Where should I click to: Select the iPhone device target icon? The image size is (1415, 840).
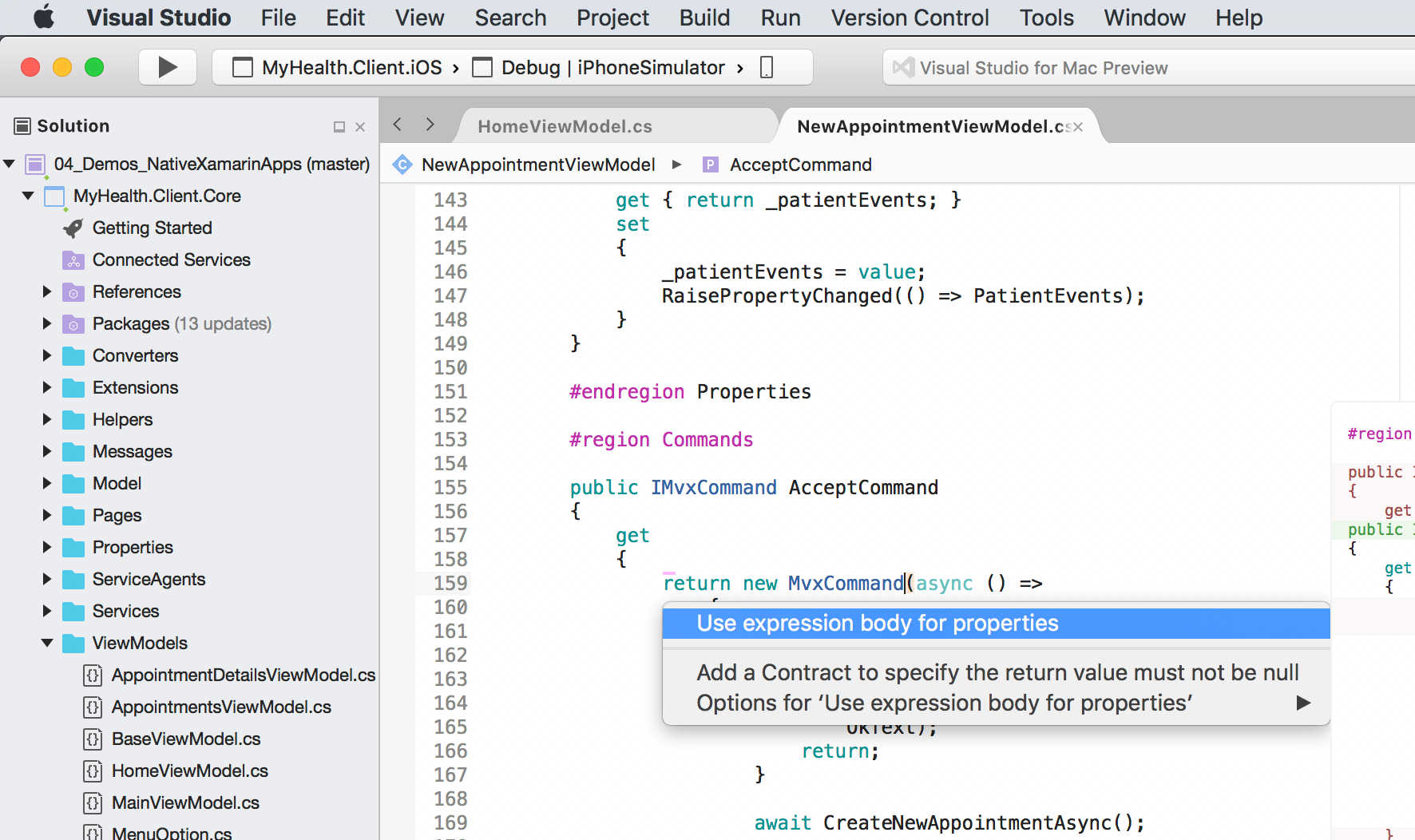(x=767, y=68)
